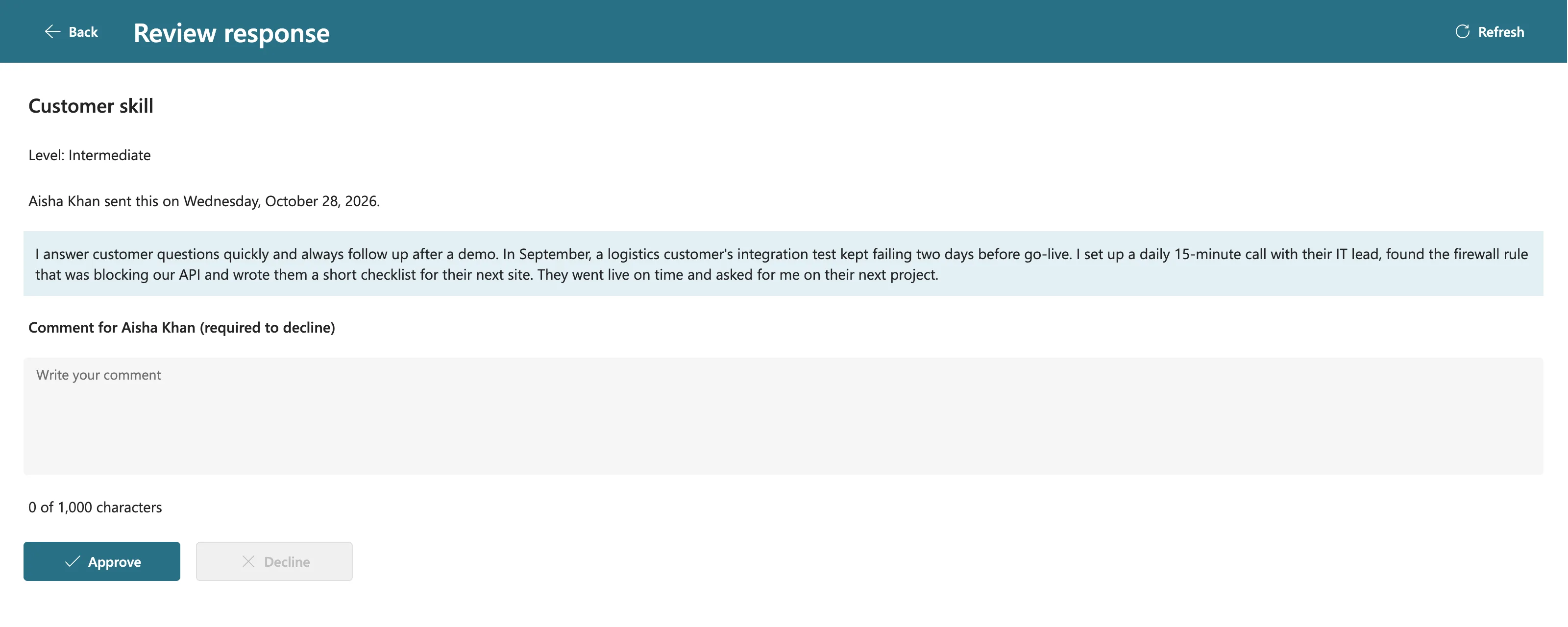The width and height of the screenshot is (1568, 627).
Task: Click the Decline button
Action: pos(274,561)
